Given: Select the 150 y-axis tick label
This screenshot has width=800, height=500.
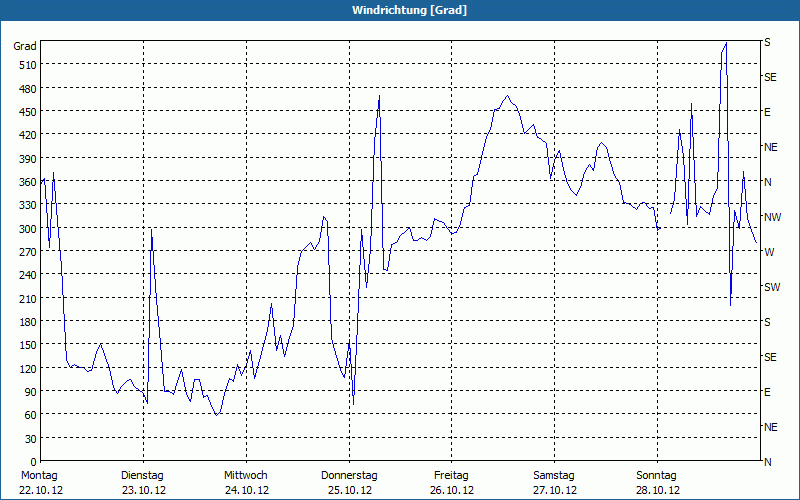Looking at the screenshot, I should 28,345.
